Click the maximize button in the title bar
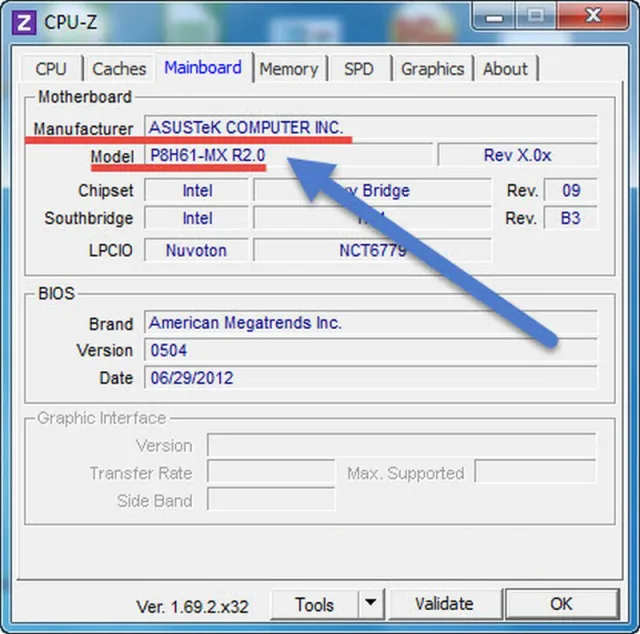The image size is (640, 634). (x=536, y=17)
